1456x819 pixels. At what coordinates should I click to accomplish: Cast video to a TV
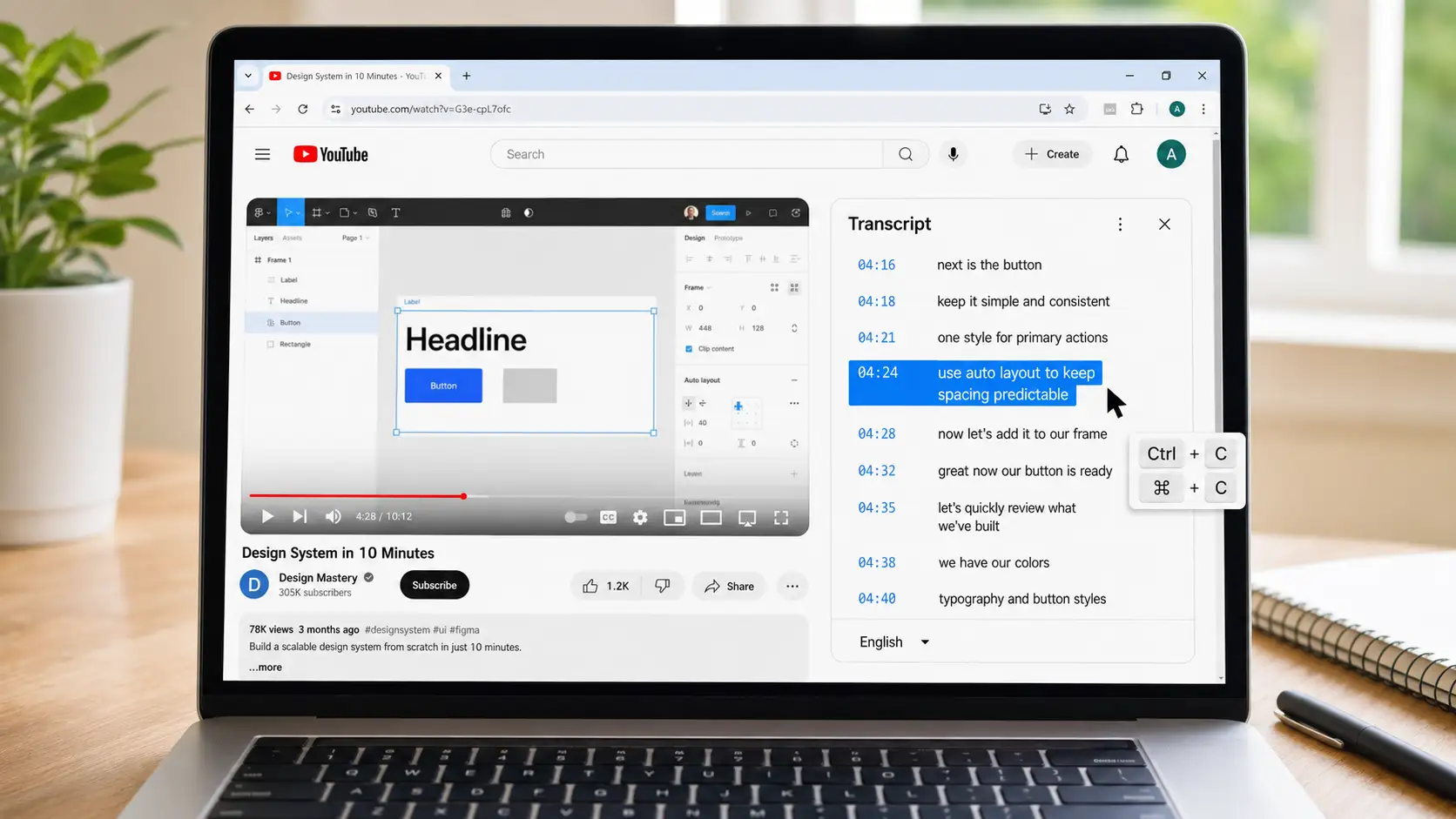(x=747, y=518)
